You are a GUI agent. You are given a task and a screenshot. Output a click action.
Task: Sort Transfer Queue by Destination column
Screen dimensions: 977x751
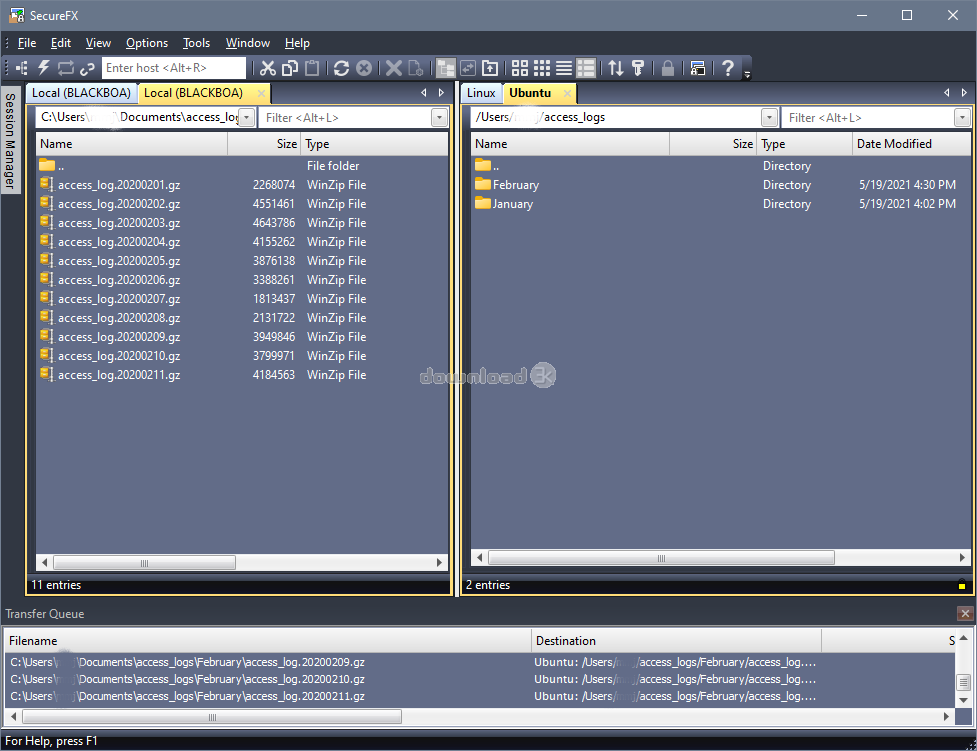click(x=676, y=641)
